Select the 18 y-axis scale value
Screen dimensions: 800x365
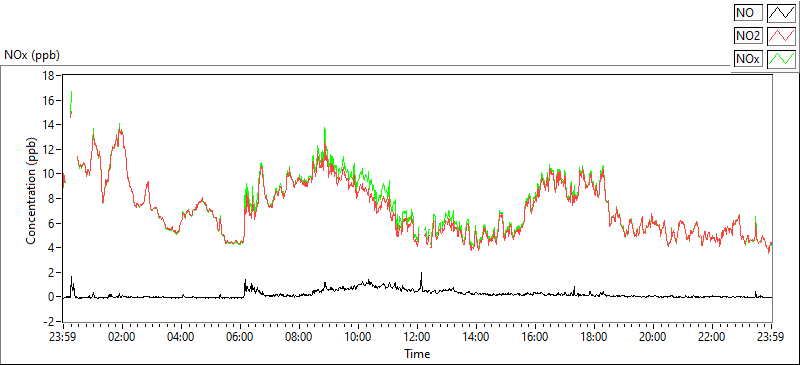[x=49, y=76]
